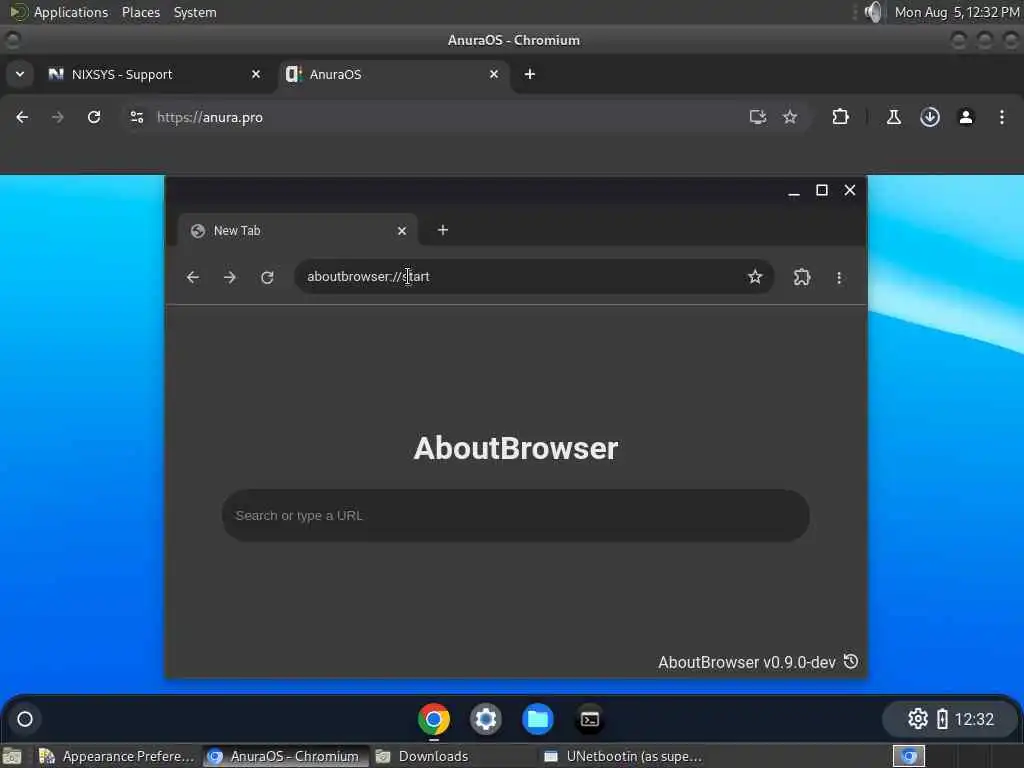Open Chromium downloads icon
Viewport: 1024px width, 768px height.
(x=930, y=118)
